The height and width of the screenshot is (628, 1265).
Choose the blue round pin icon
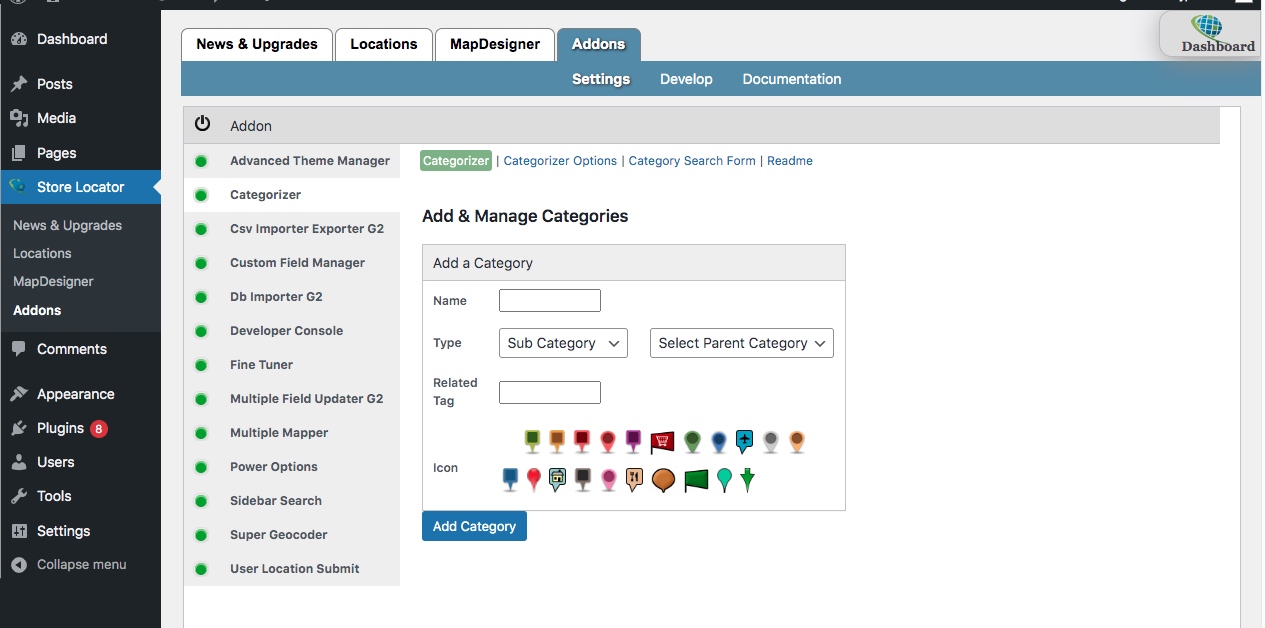(x=718, y=442)
